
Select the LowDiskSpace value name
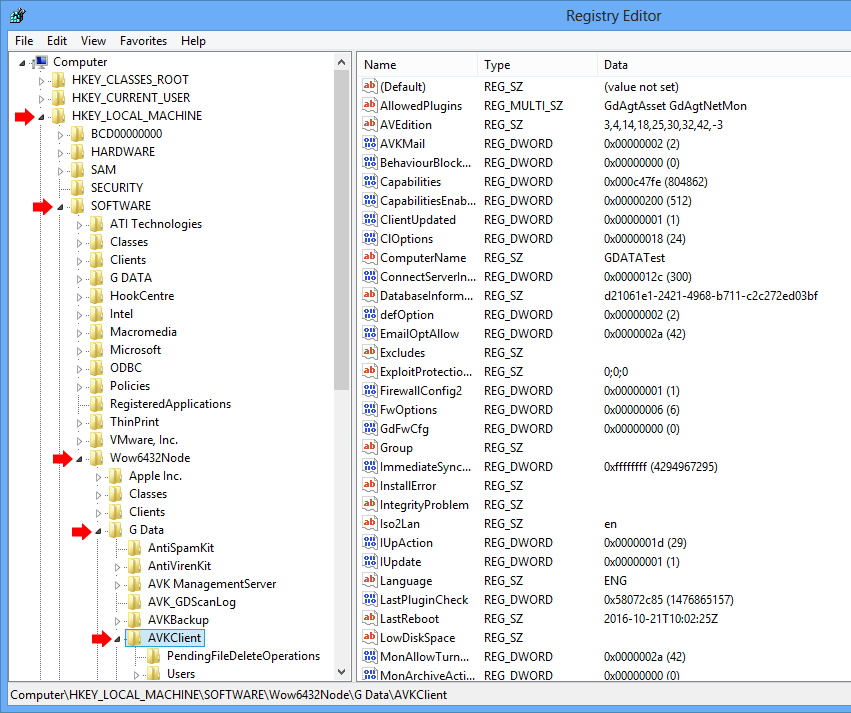click(417, 638)
